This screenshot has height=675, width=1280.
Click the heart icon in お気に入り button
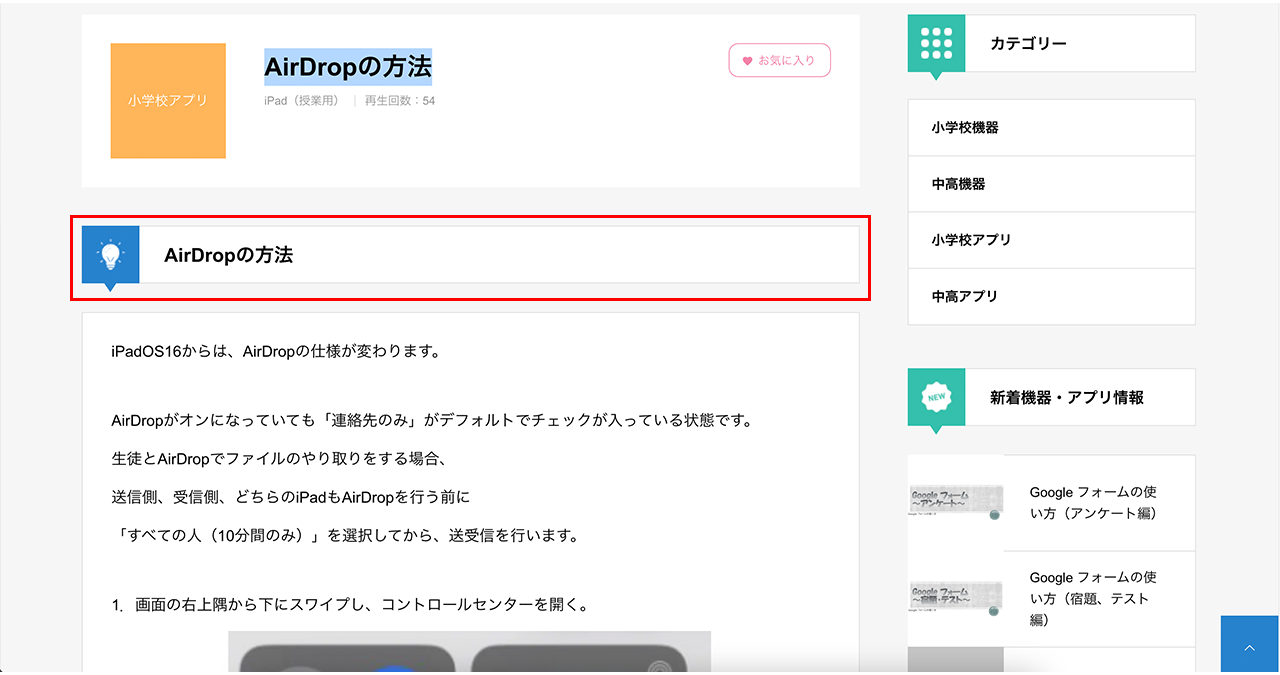747,61
